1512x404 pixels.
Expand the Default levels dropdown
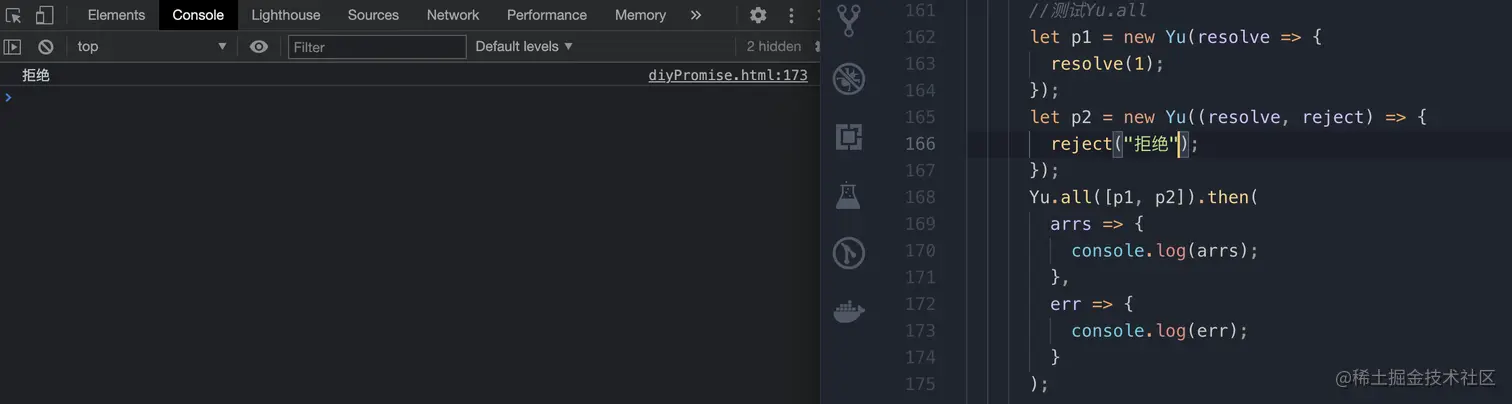point(524,46)
